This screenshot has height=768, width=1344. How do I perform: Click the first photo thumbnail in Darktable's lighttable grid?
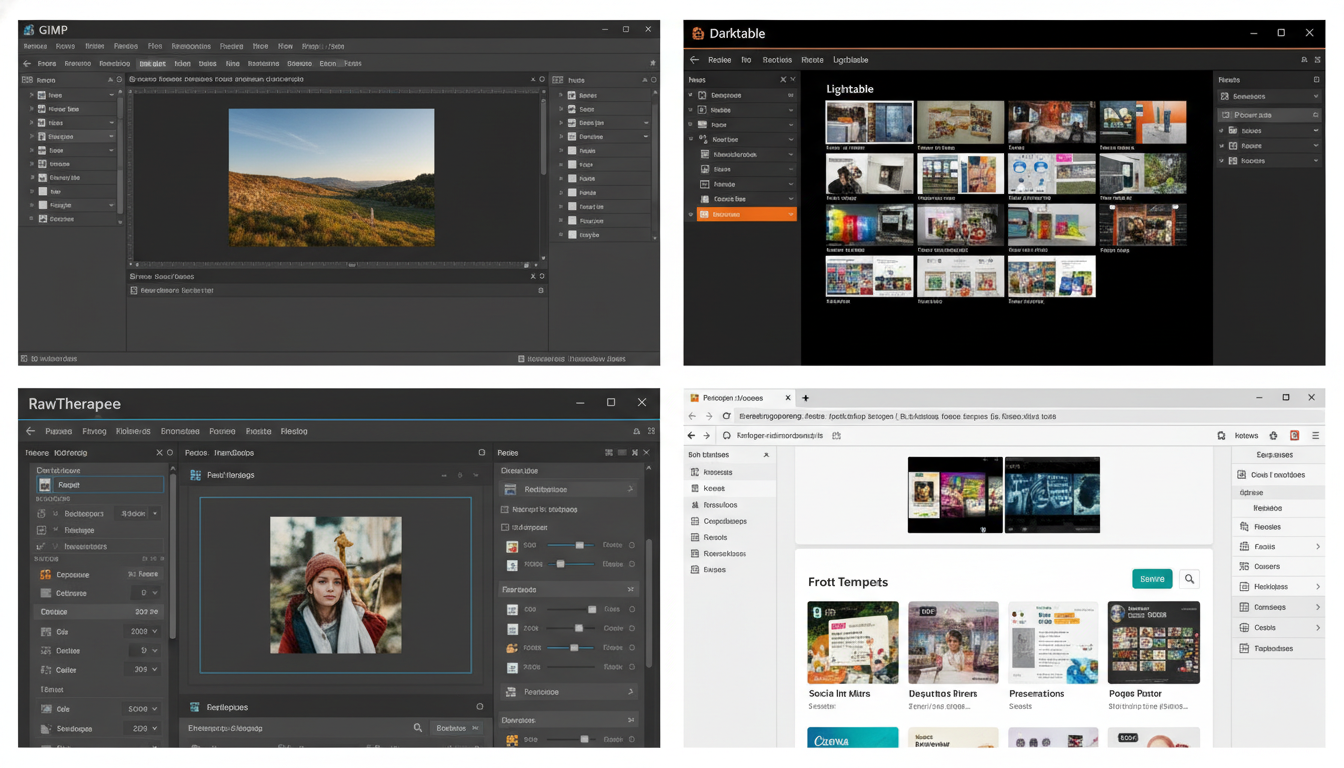click(x=869, y=122)
